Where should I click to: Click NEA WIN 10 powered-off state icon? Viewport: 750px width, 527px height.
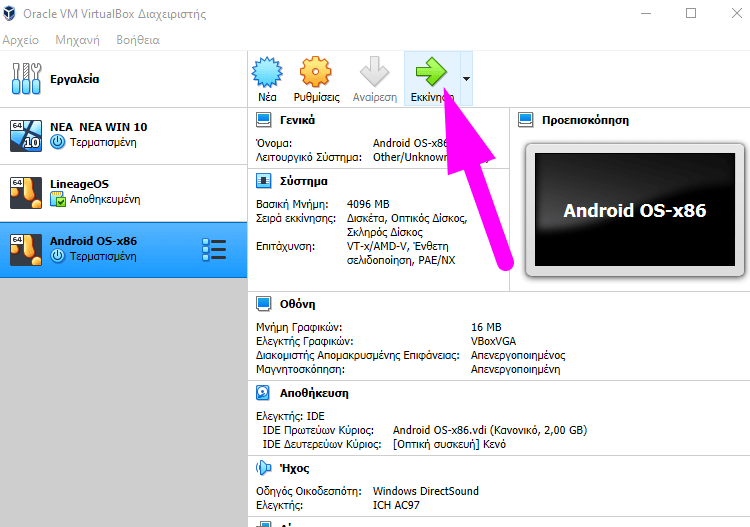pos(58,142)
